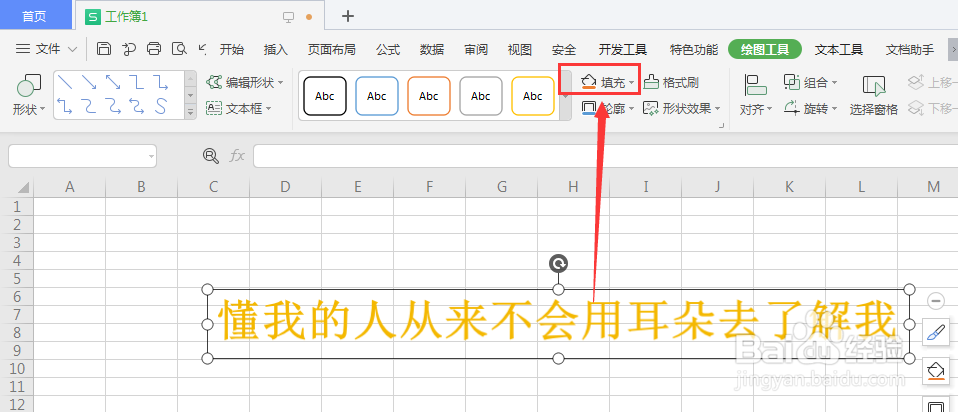Switch to the 开始 tab
The image size is (958, 412).
[x=232, y=50]
